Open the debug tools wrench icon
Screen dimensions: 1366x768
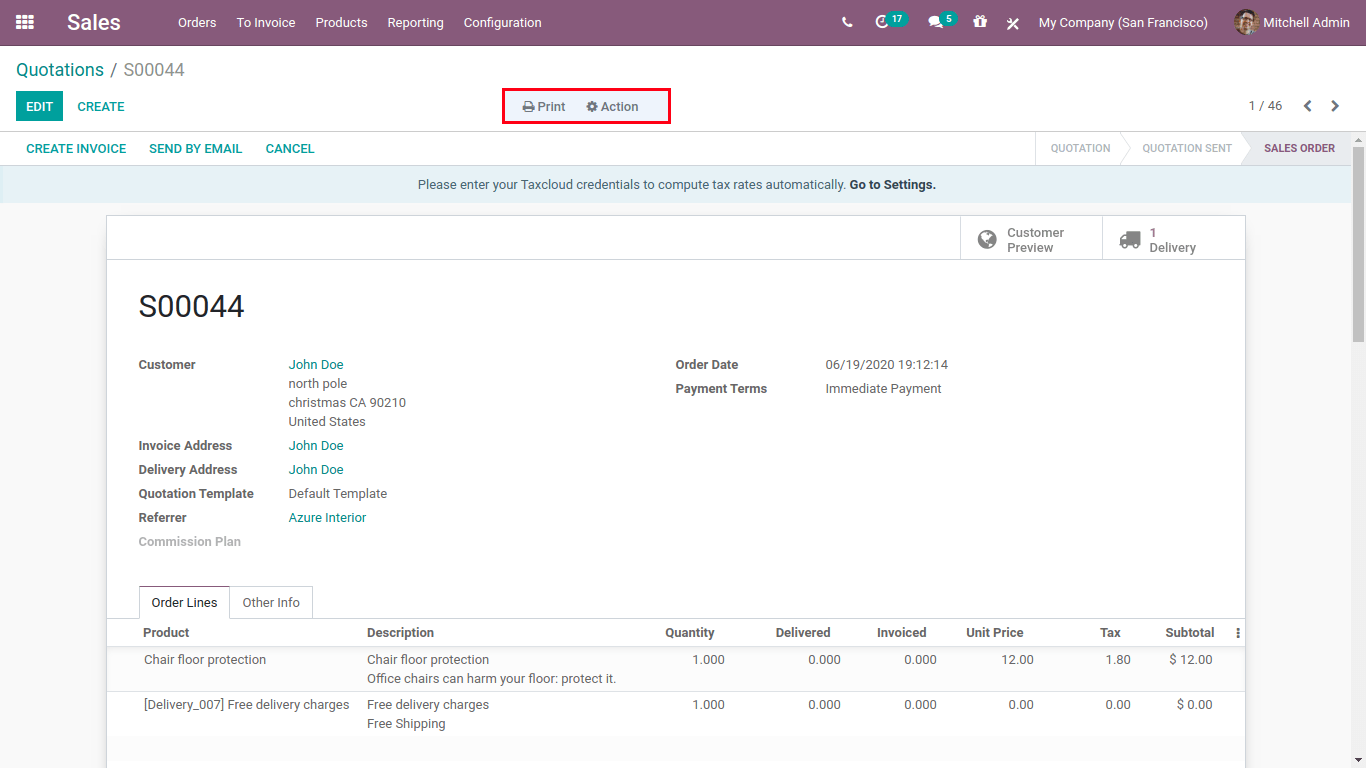tap(1012, 23)
